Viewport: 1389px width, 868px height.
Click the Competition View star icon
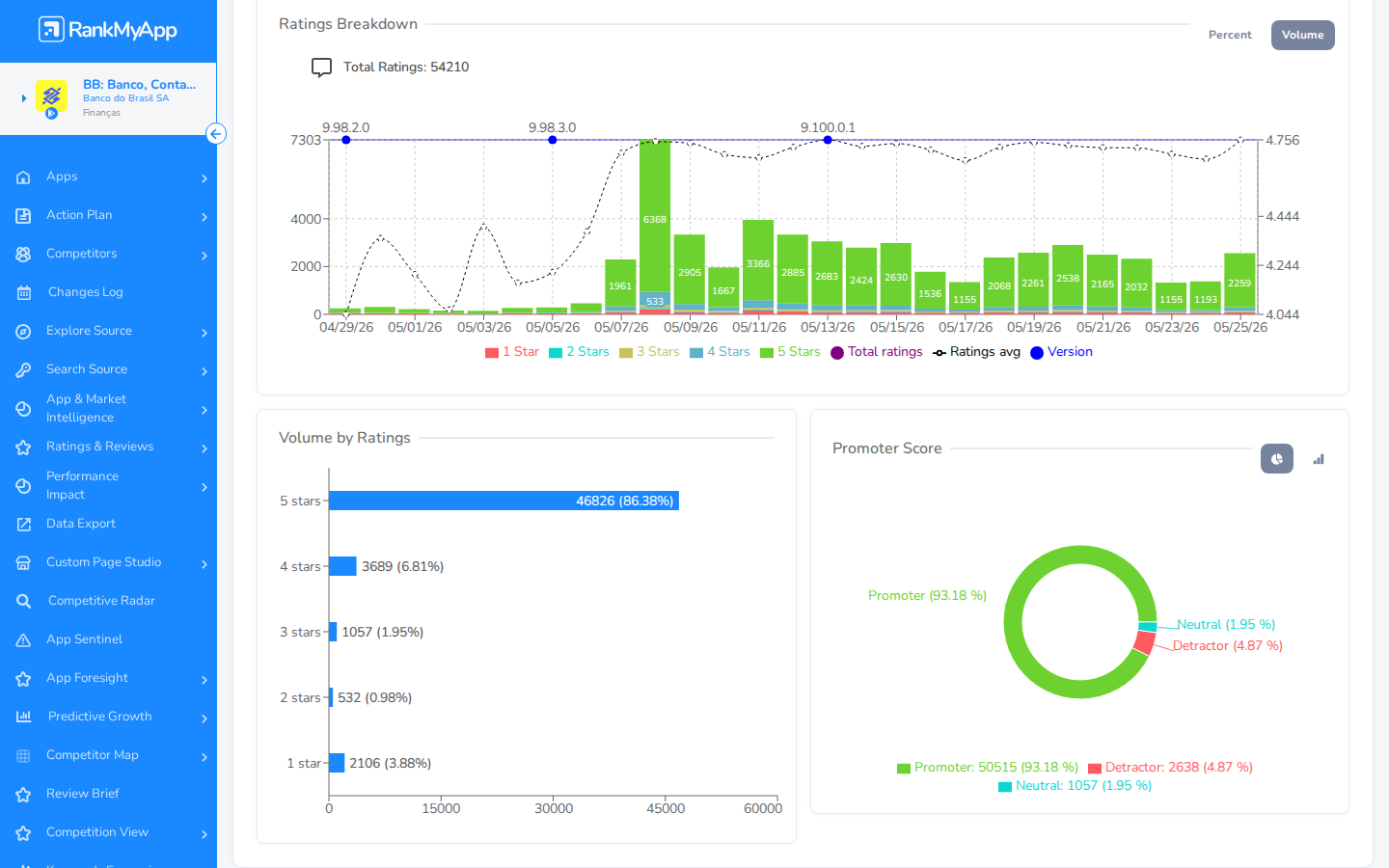click(x=23, y=833)
